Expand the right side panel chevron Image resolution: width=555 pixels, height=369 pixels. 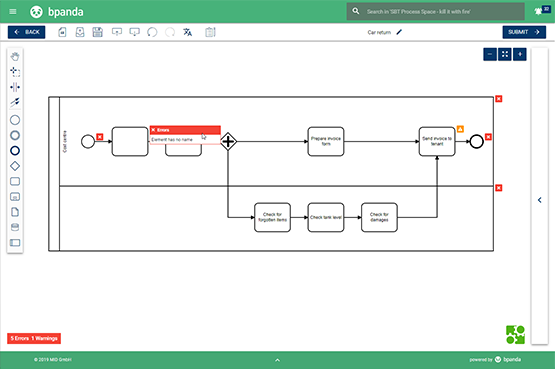539,200
